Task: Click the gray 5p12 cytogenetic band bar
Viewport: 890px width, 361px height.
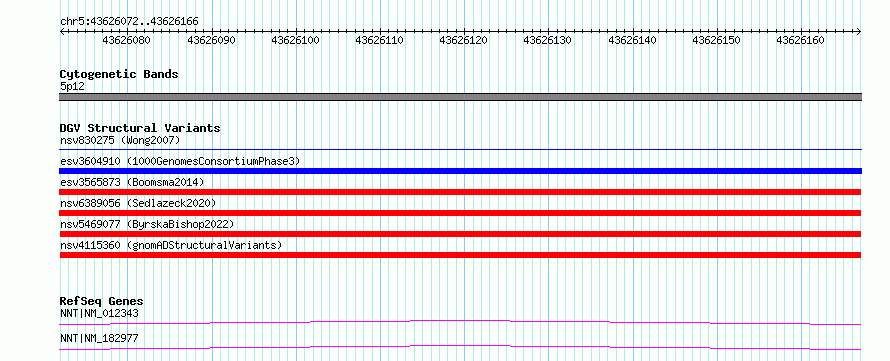Action: pos(460,97)
